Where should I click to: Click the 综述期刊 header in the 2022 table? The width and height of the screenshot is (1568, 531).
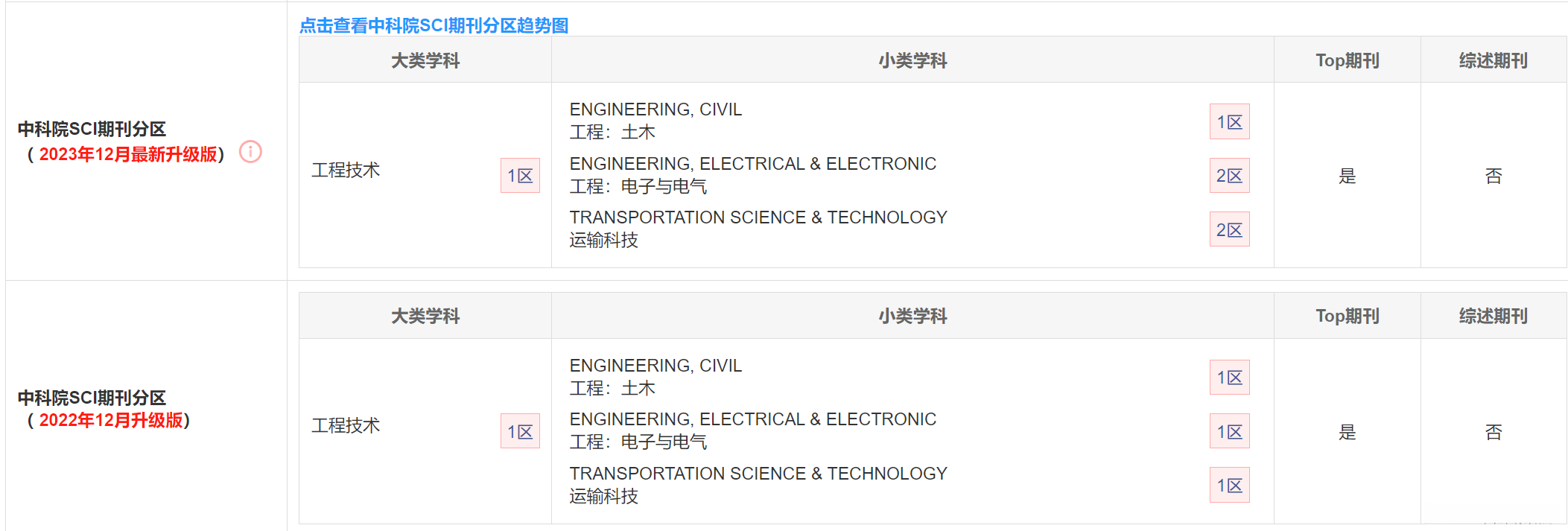[x=1493, y=316]
